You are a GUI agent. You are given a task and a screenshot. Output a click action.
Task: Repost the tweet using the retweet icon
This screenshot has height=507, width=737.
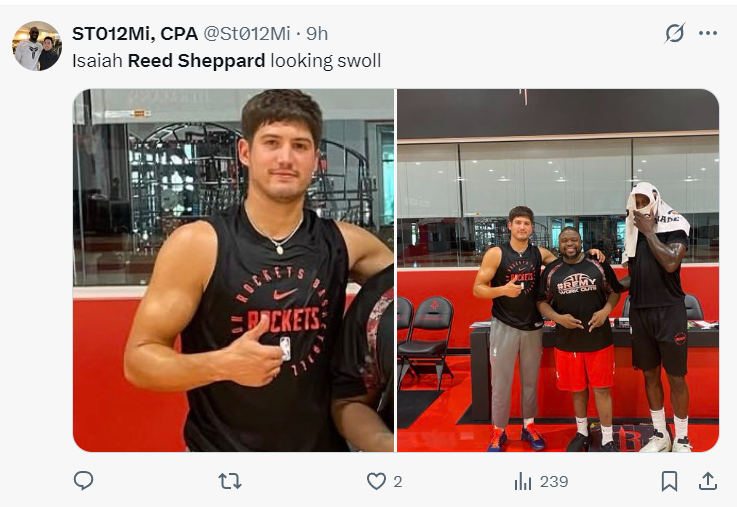pos(230,481)
